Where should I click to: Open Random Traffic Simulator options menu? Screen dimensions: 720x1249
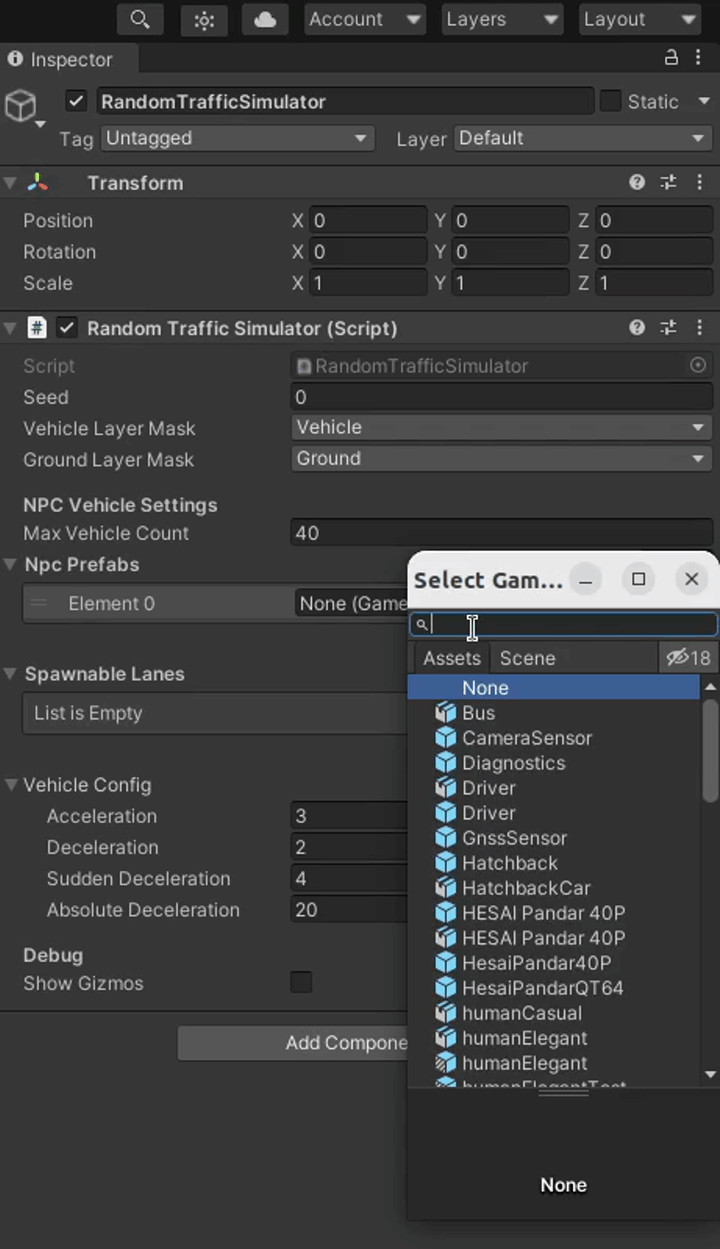[699, 327]
